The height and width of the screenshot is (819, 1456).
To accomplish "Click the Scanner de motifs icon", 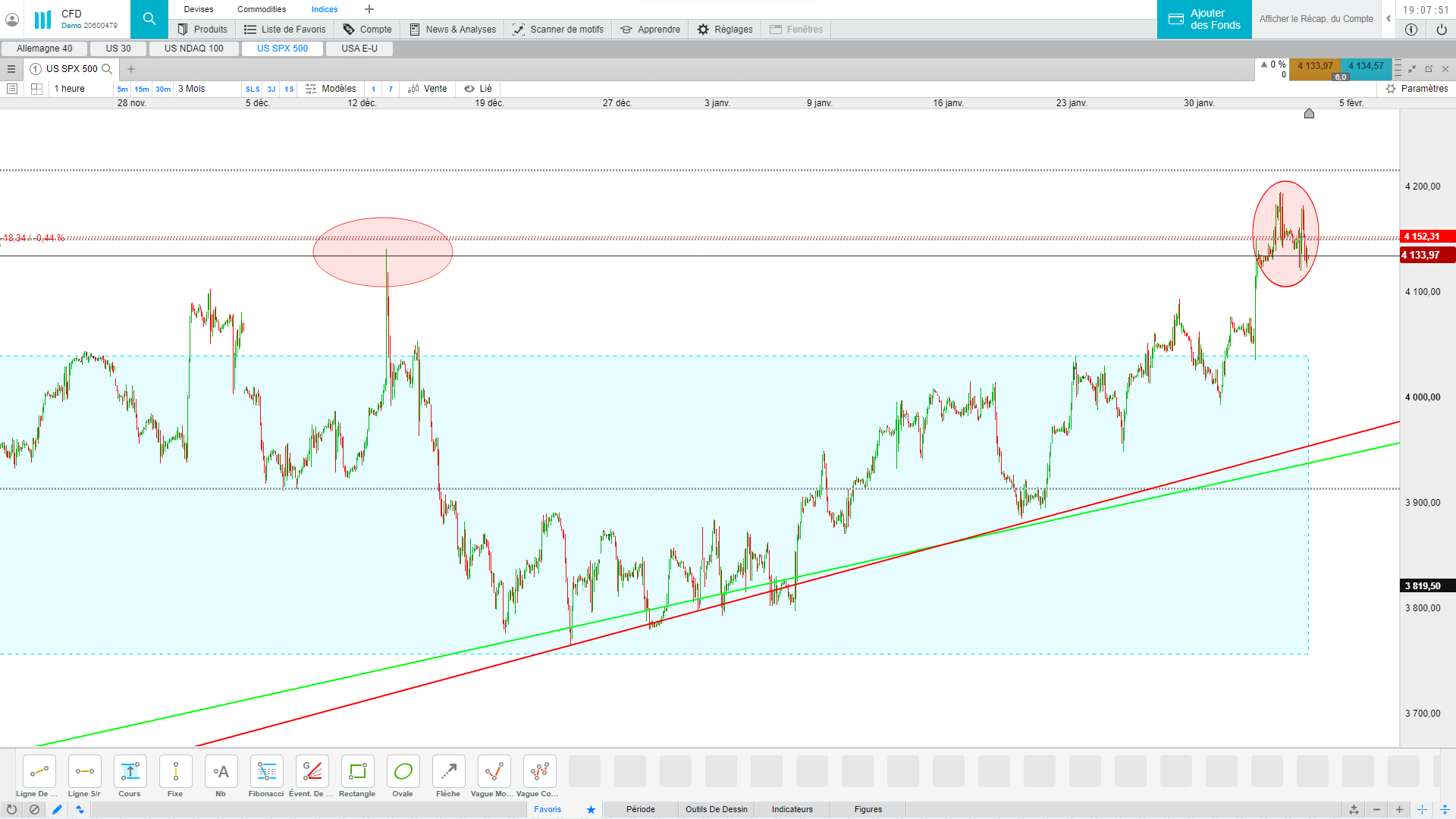I will pyautogui.click(x=519, y=30).
